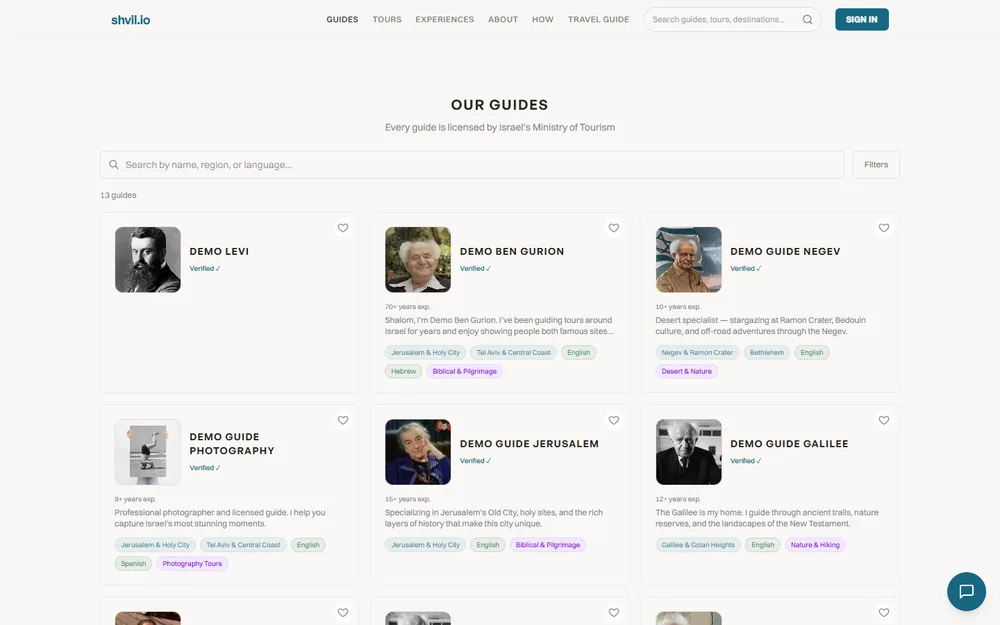Focus the search by name, region field
1000x625 pixels.
(472, 165)
